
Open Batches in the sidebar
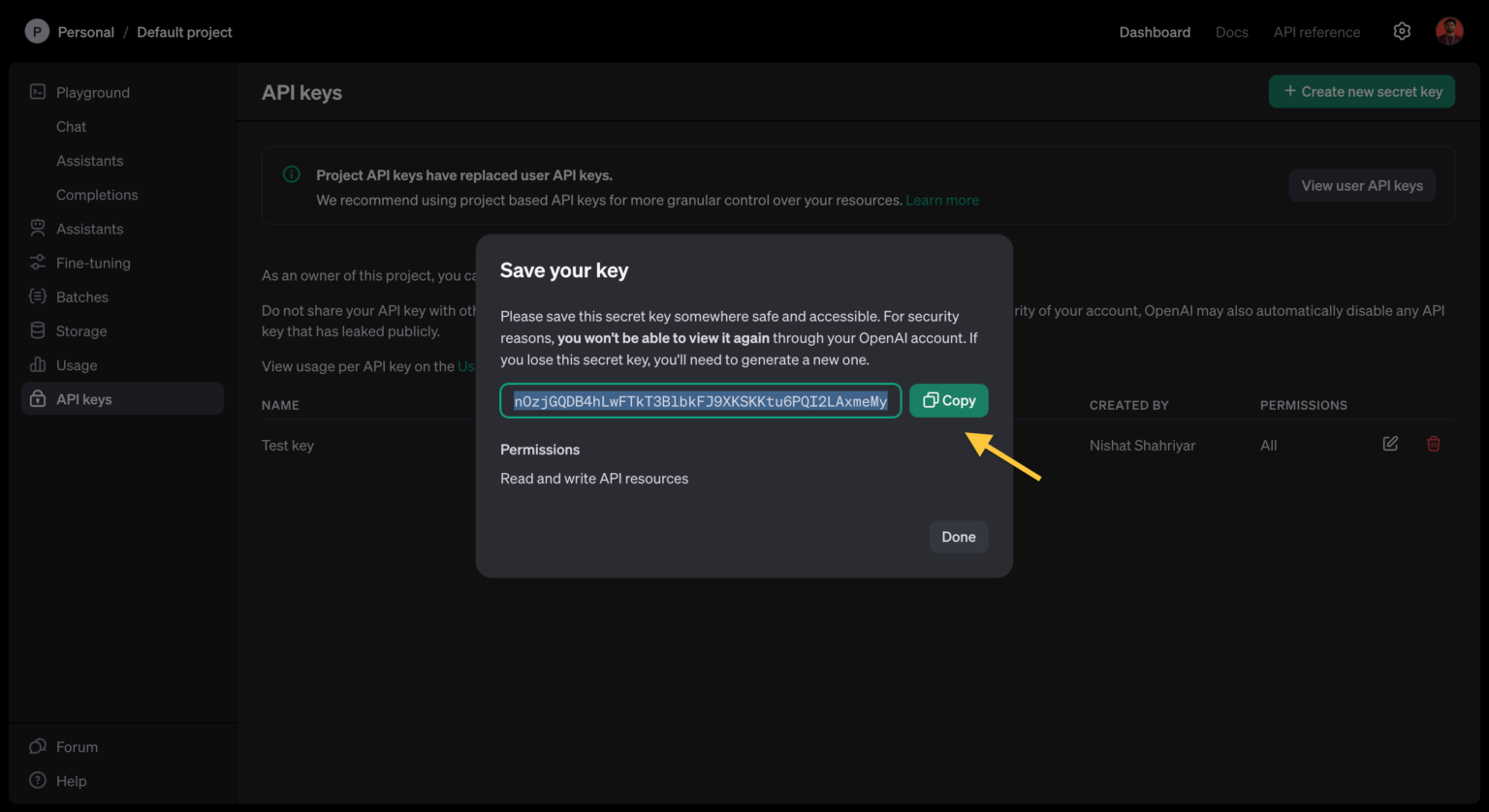point(82,297)
